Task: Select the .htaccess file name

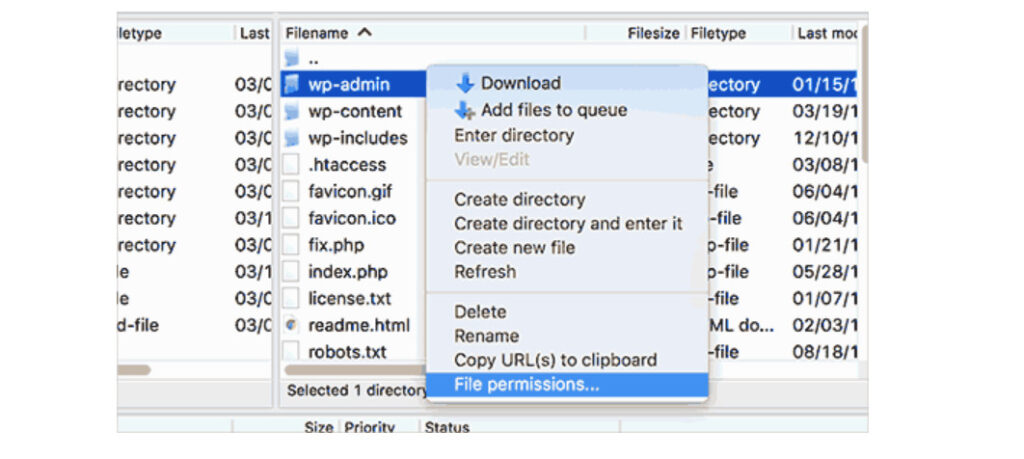Action: click(347, 165)
